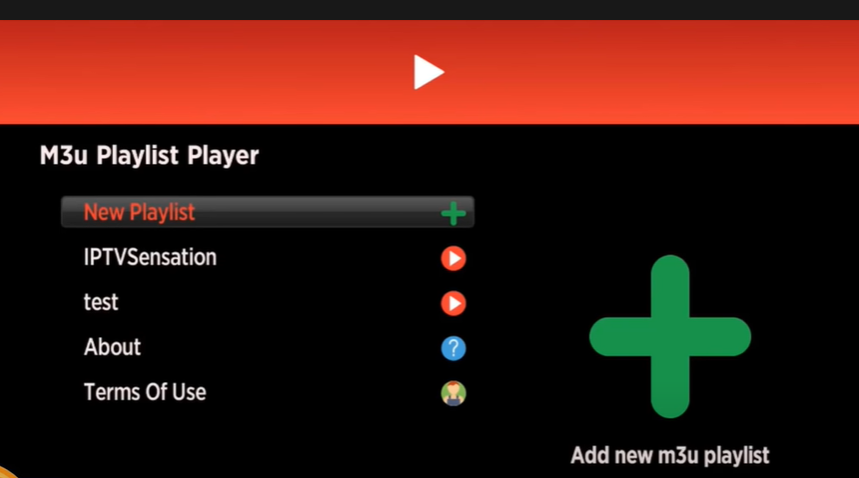859x478 pixels.
Task: Select the New Playlist menu entry text
Action: (139, 212)
